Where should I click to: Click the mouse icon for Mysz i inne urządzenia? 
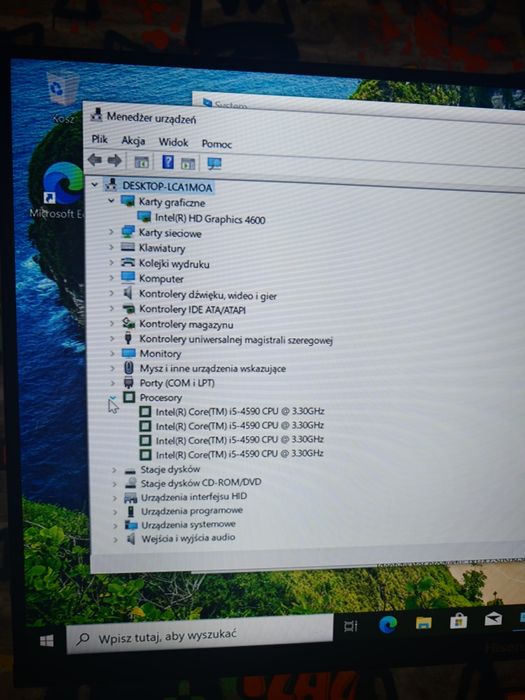coord(129,368)
